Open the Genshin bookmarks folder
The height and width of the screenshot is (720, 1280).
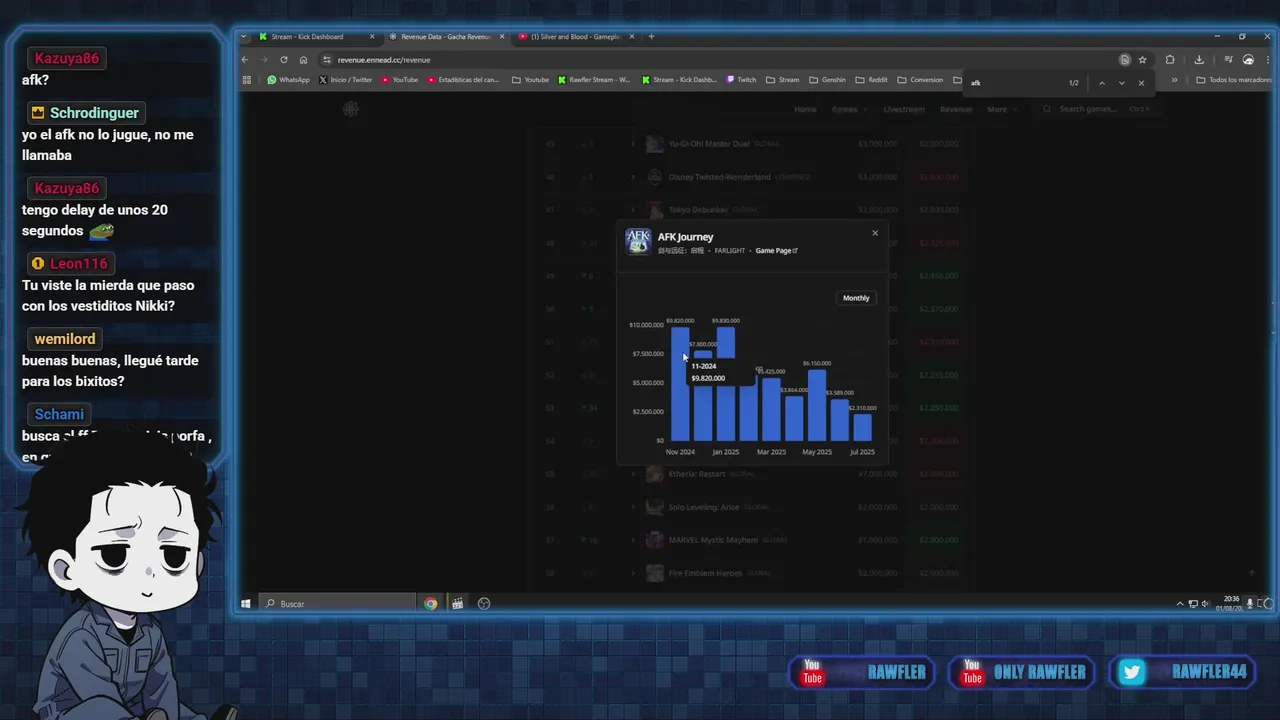827,80
